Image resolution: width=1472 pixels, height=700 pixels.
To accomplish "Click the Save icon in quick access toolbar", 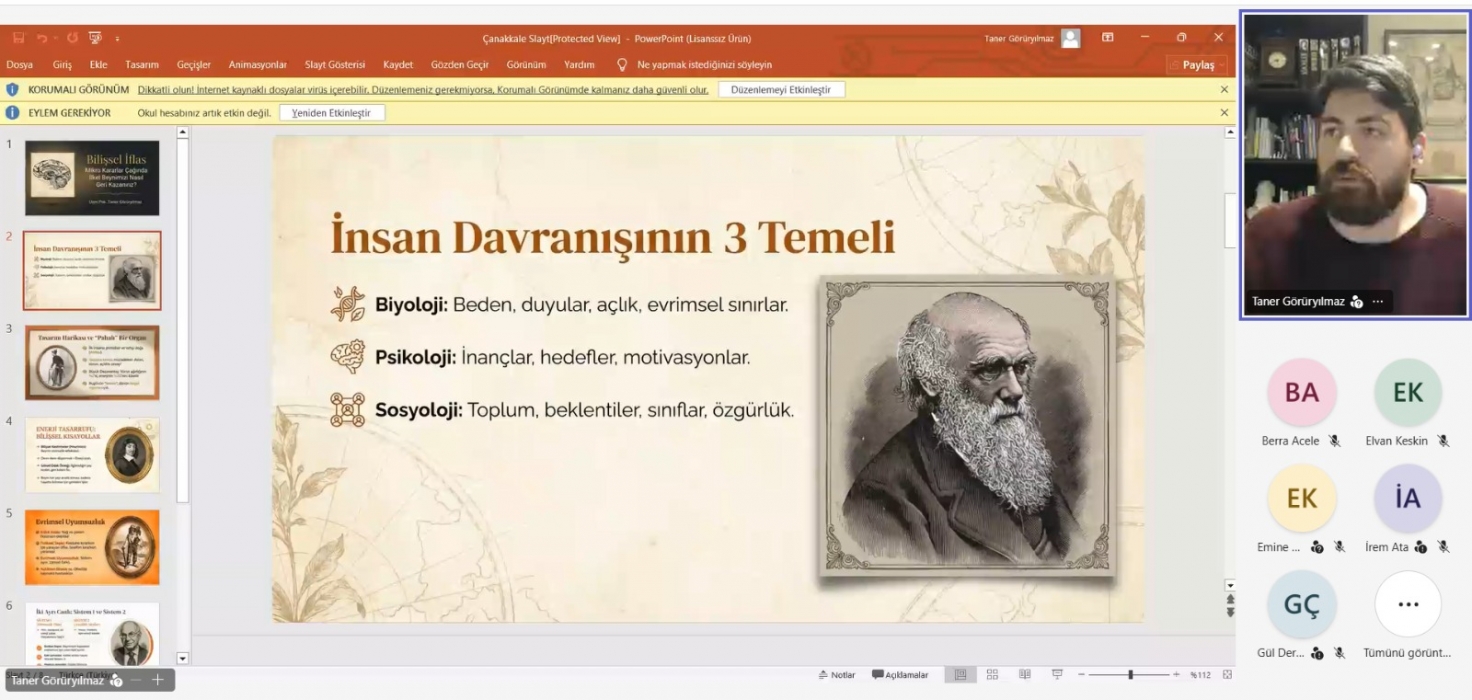I will 19,38.
